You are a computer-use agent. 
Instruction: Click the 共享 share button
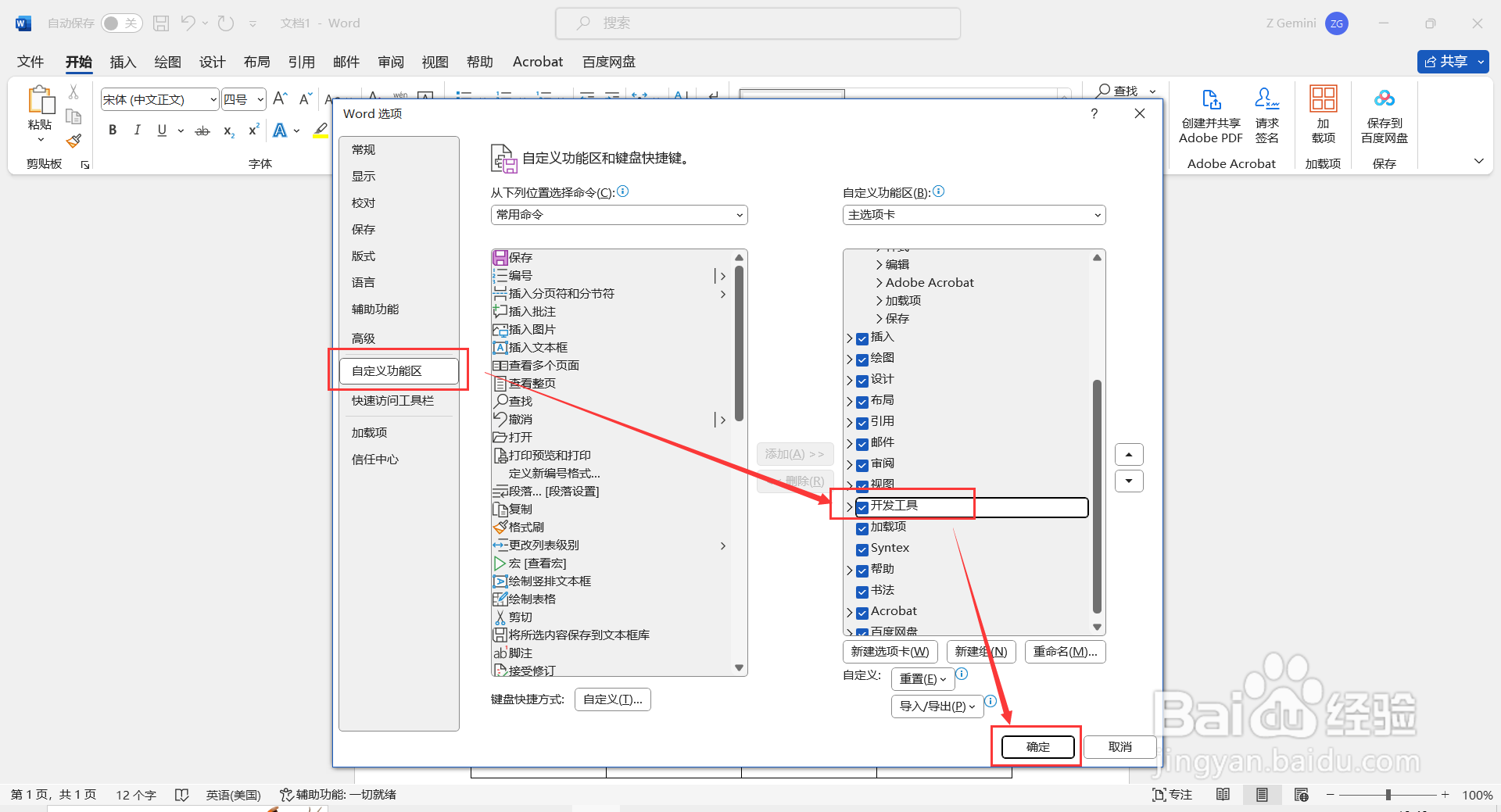click(x=1453, y=62)
